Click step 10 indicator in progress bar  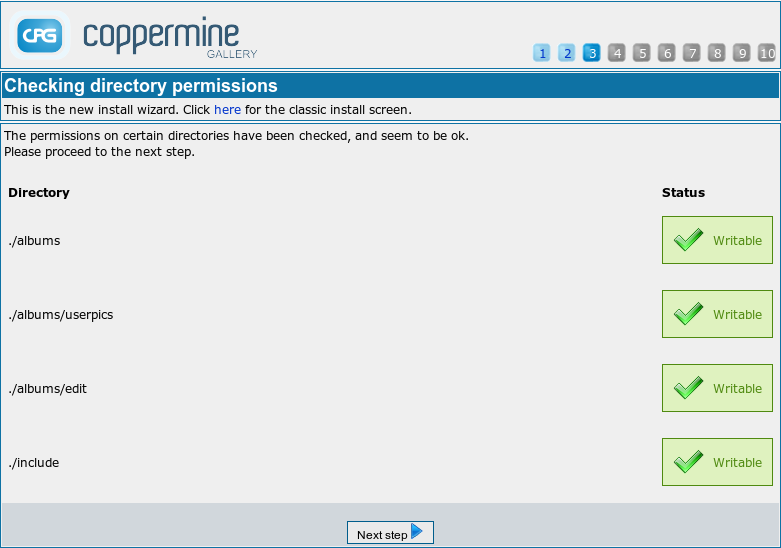767,53
